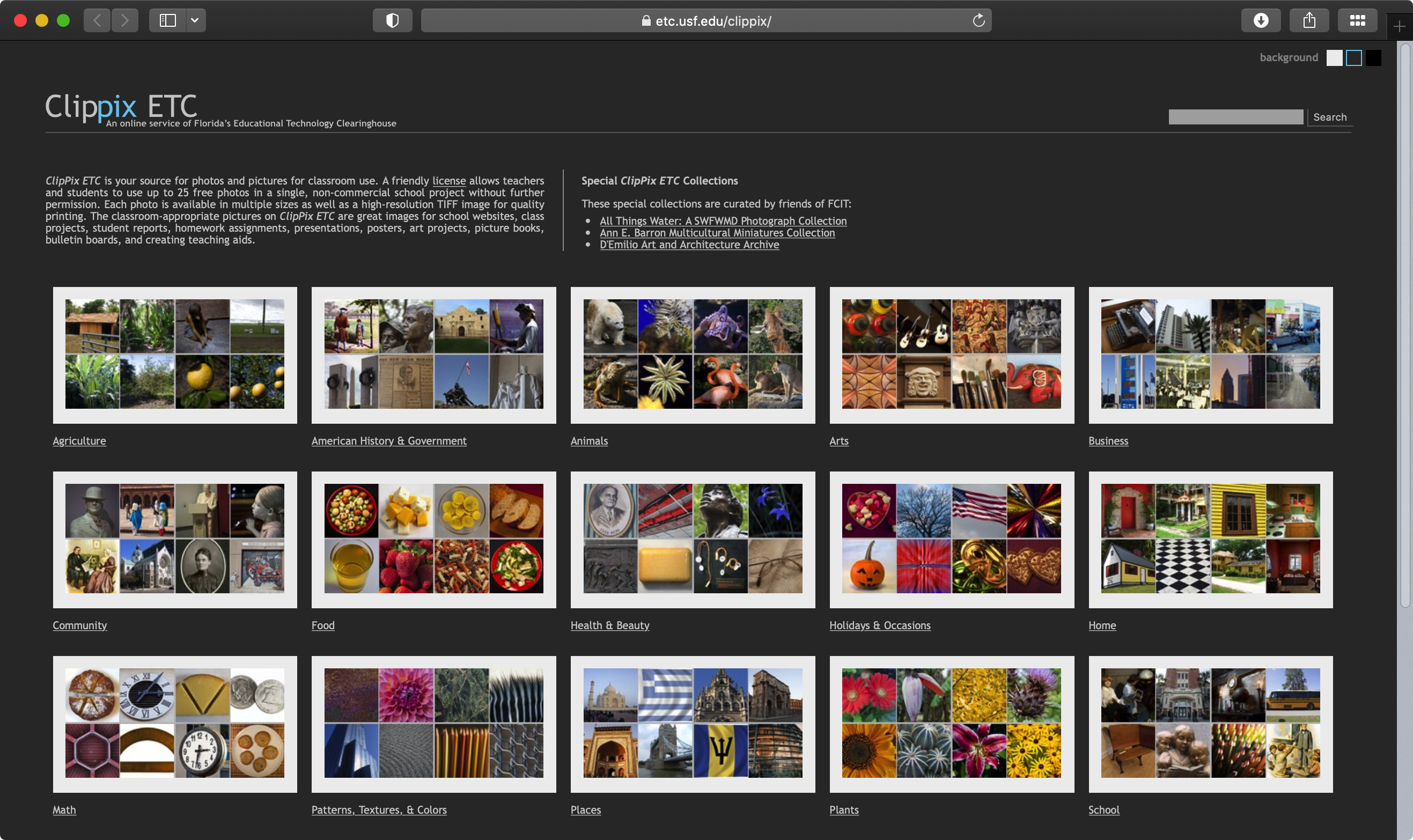
Task: Show the tab overview grid icon
Action: (x=1357, y=21)
